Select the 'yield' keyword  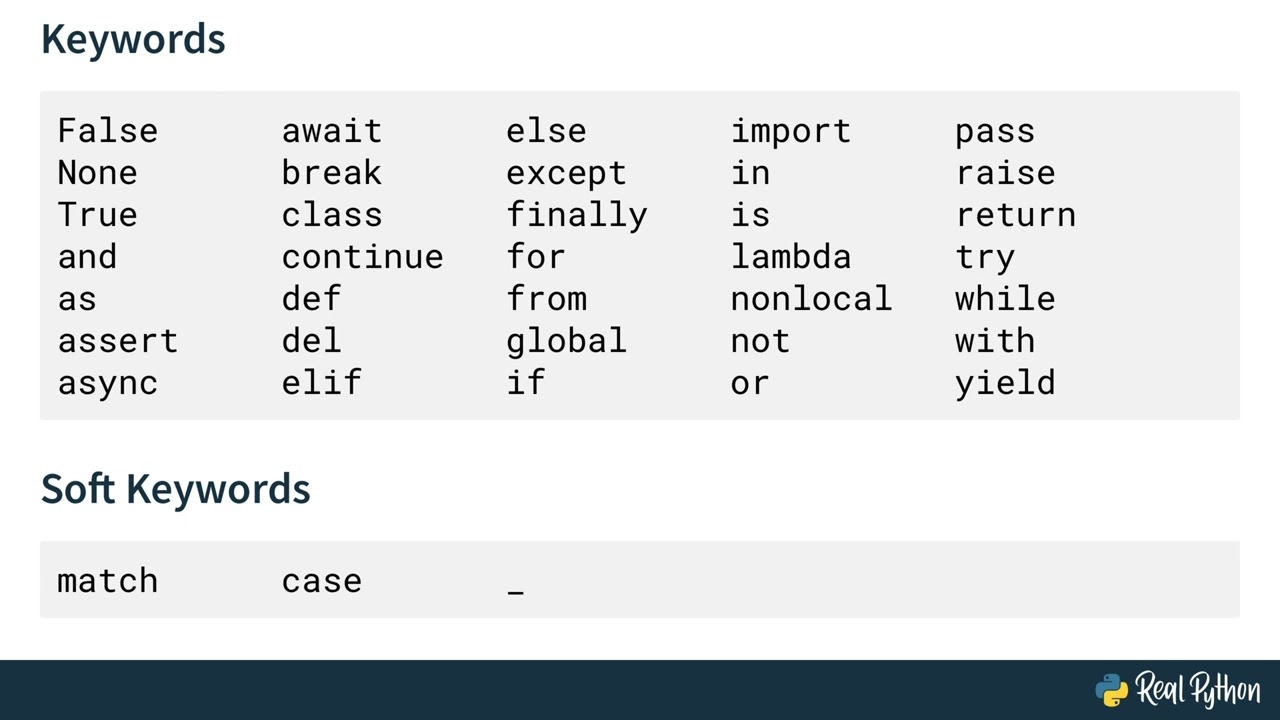[x=1004, y=383]
